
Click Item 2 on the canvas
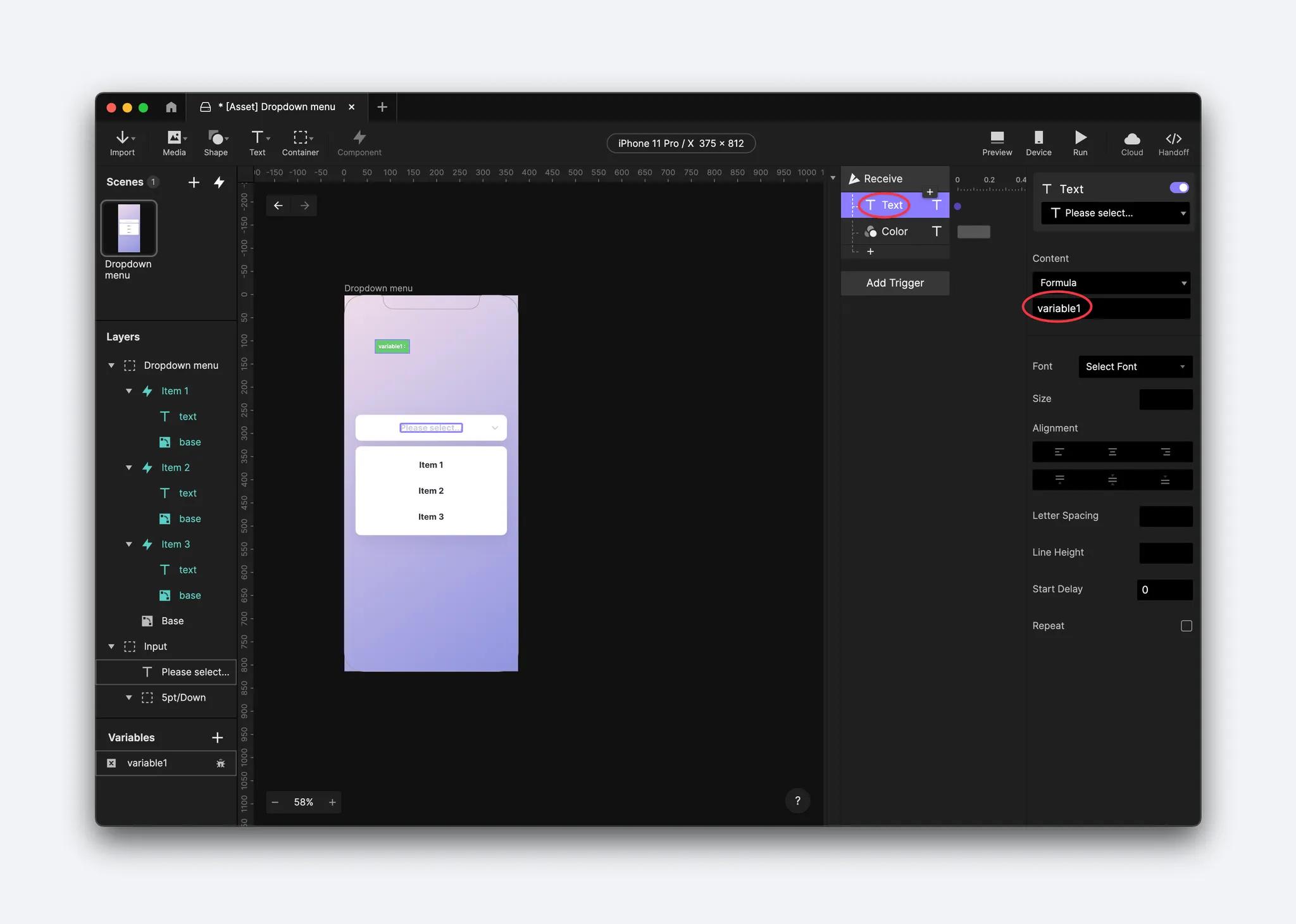pos(431,491)
